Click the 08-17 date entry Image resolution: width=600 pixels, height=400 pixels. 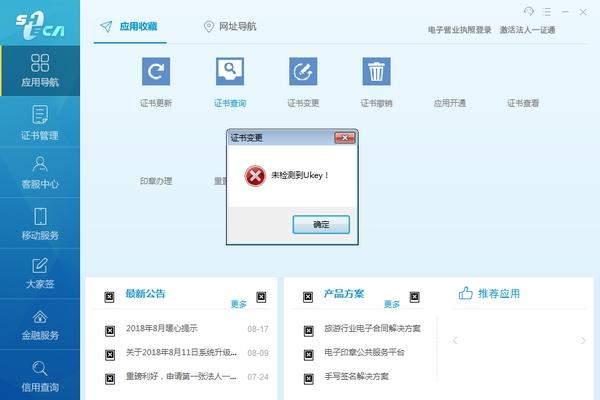258,329
